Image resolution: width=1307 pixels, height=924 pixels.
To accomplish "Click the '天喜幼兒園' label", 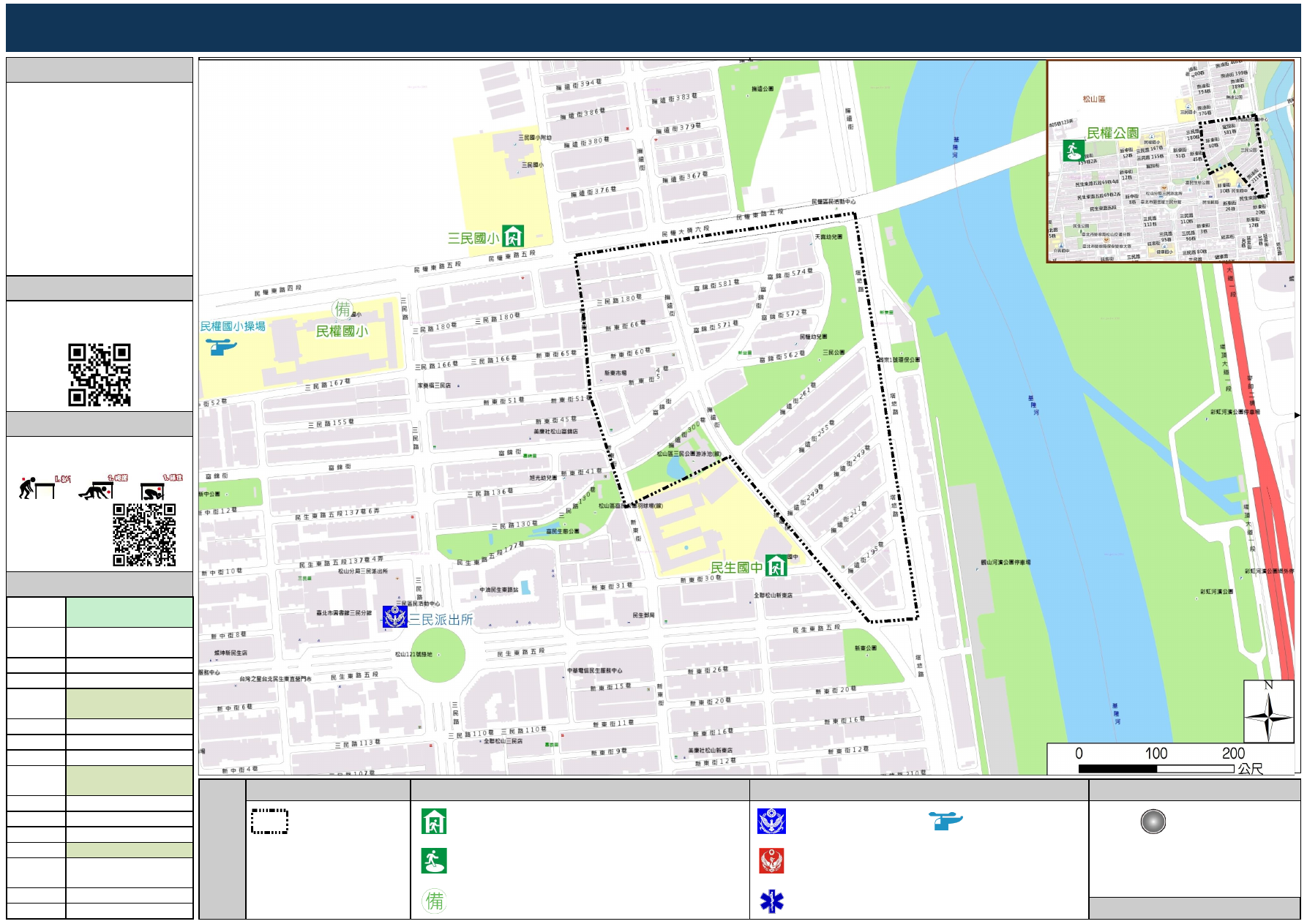I will click(x=829, y=237).
